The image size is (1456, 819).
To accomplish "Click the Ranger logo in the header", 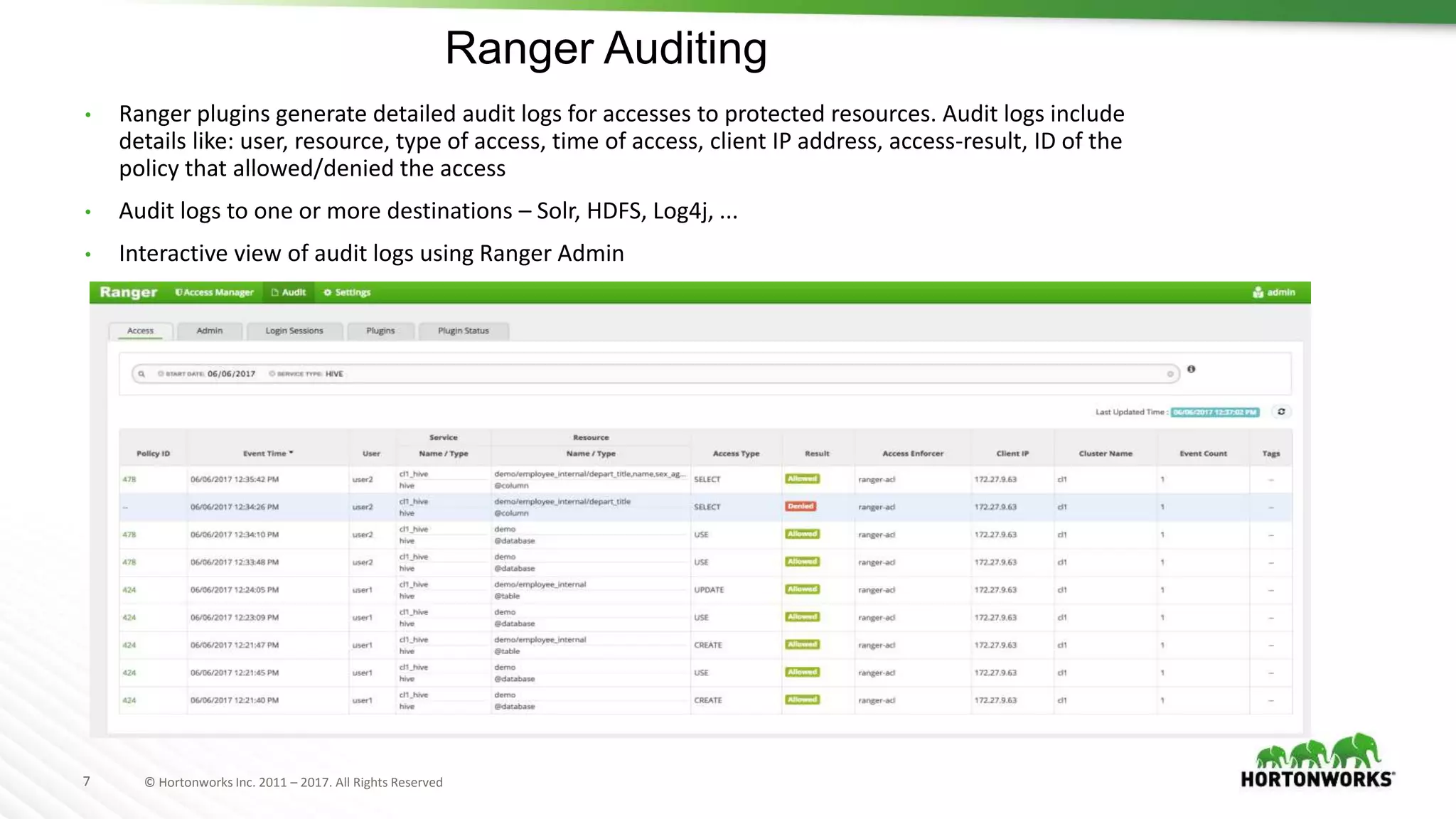I will (x=128, y=292).
